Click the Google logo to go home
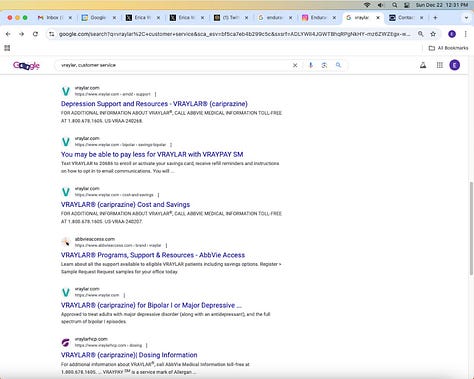The width and height of the screenshot is (474, 379). pyautogui.click(x=26, y=66)
